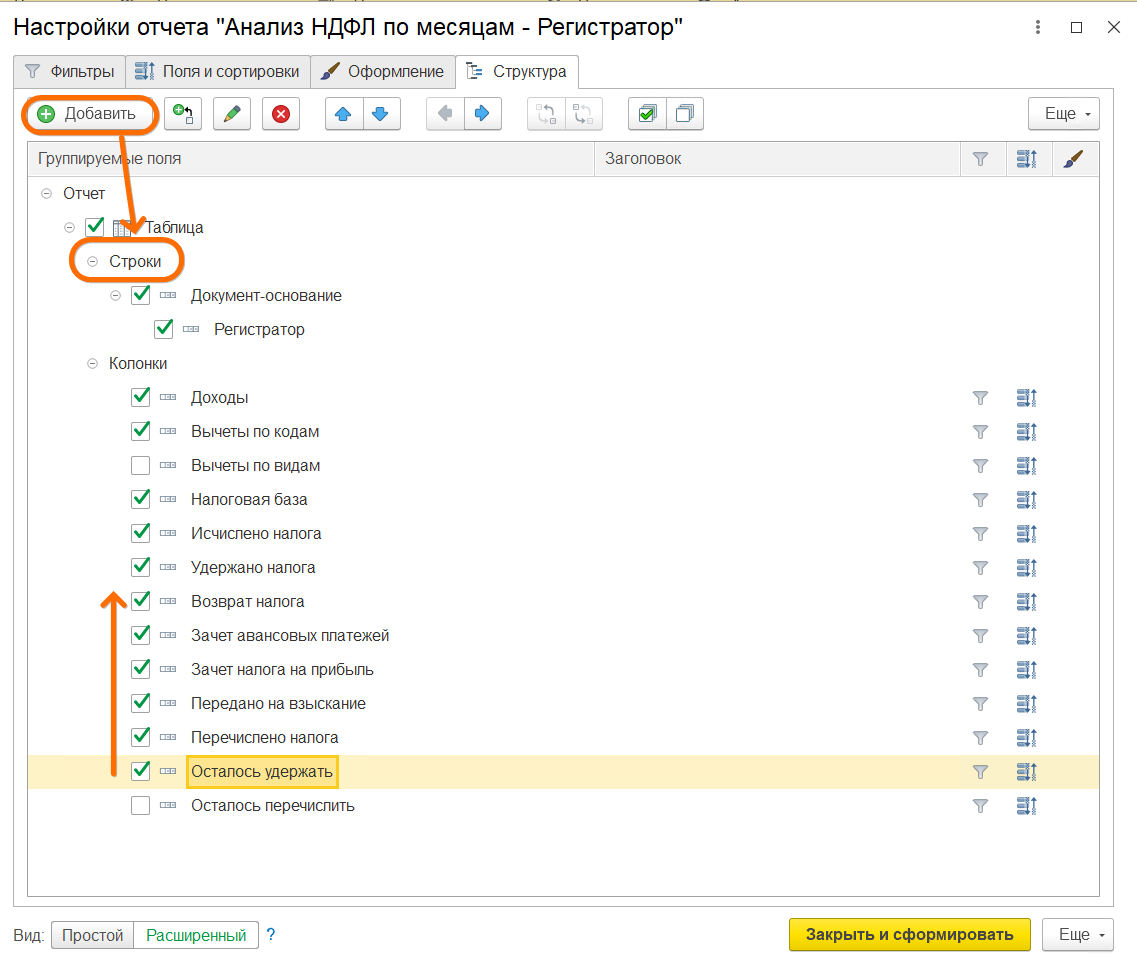The height and width of the screenshot is (962, 1137).
Task: Click the green pencil edit icon
Action: 232,114
